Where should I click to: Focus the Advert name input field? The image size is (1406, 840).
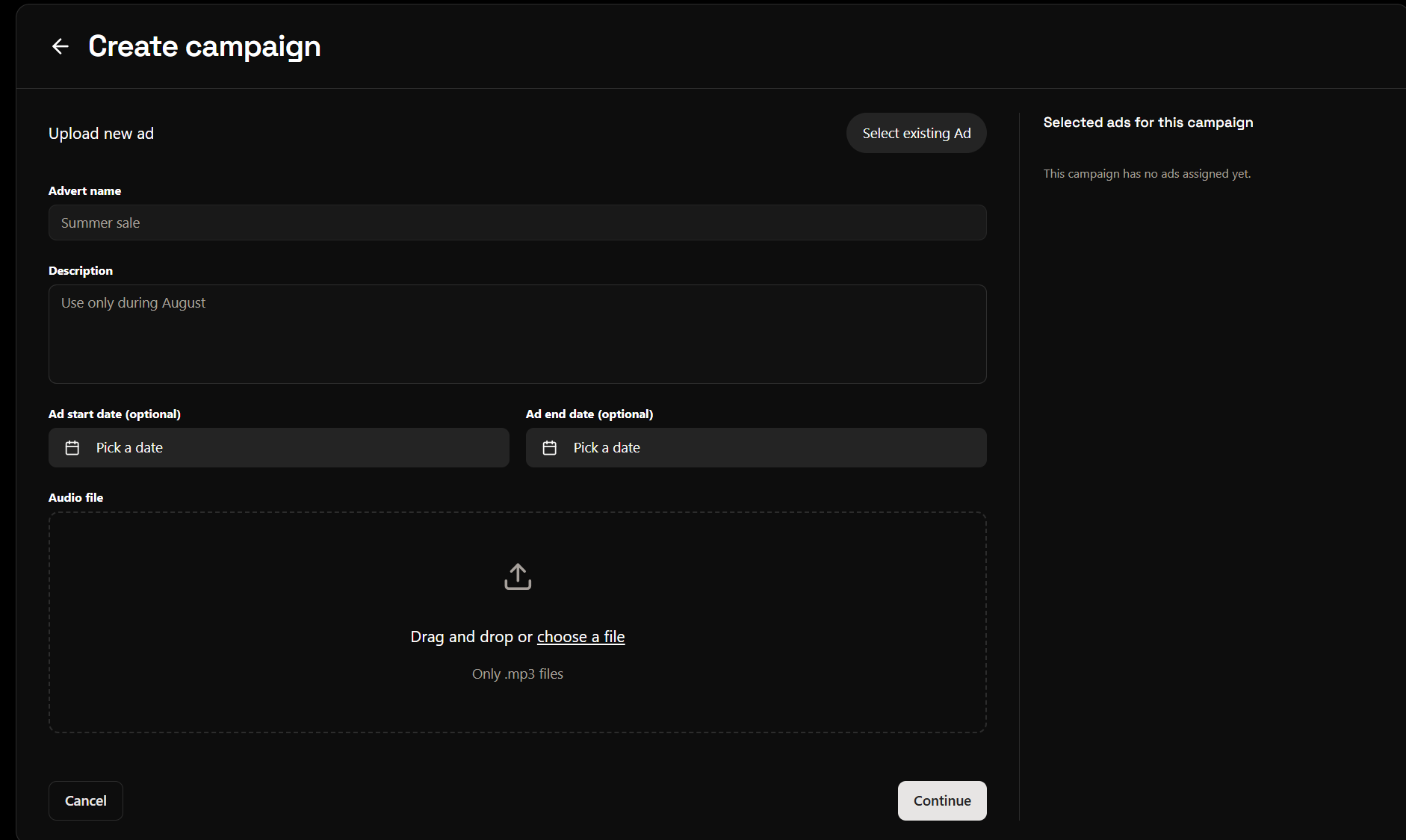tap(517, 223)
